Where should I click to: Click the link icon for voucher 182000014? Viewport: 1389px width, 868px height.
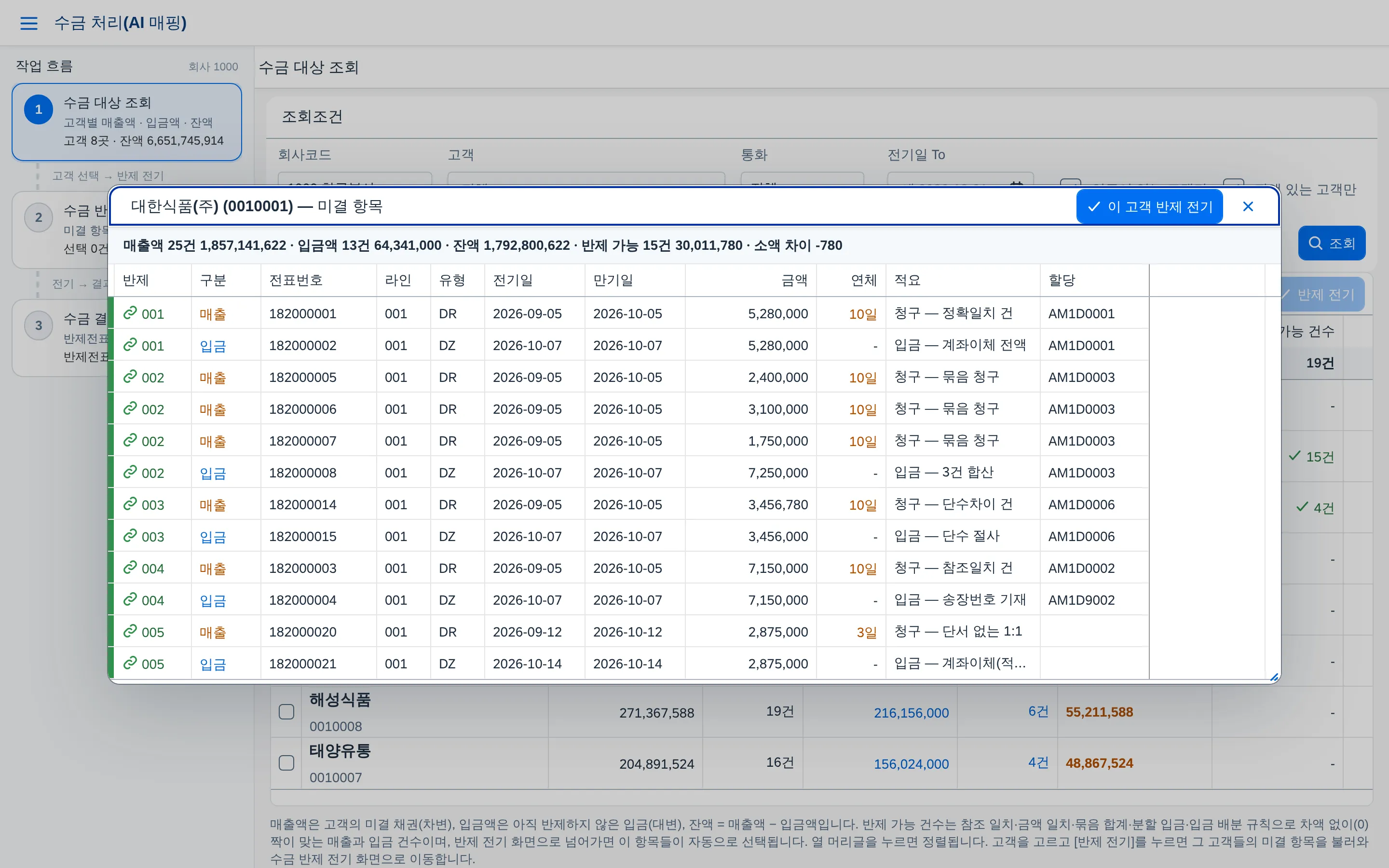click(x=130, y=503)
